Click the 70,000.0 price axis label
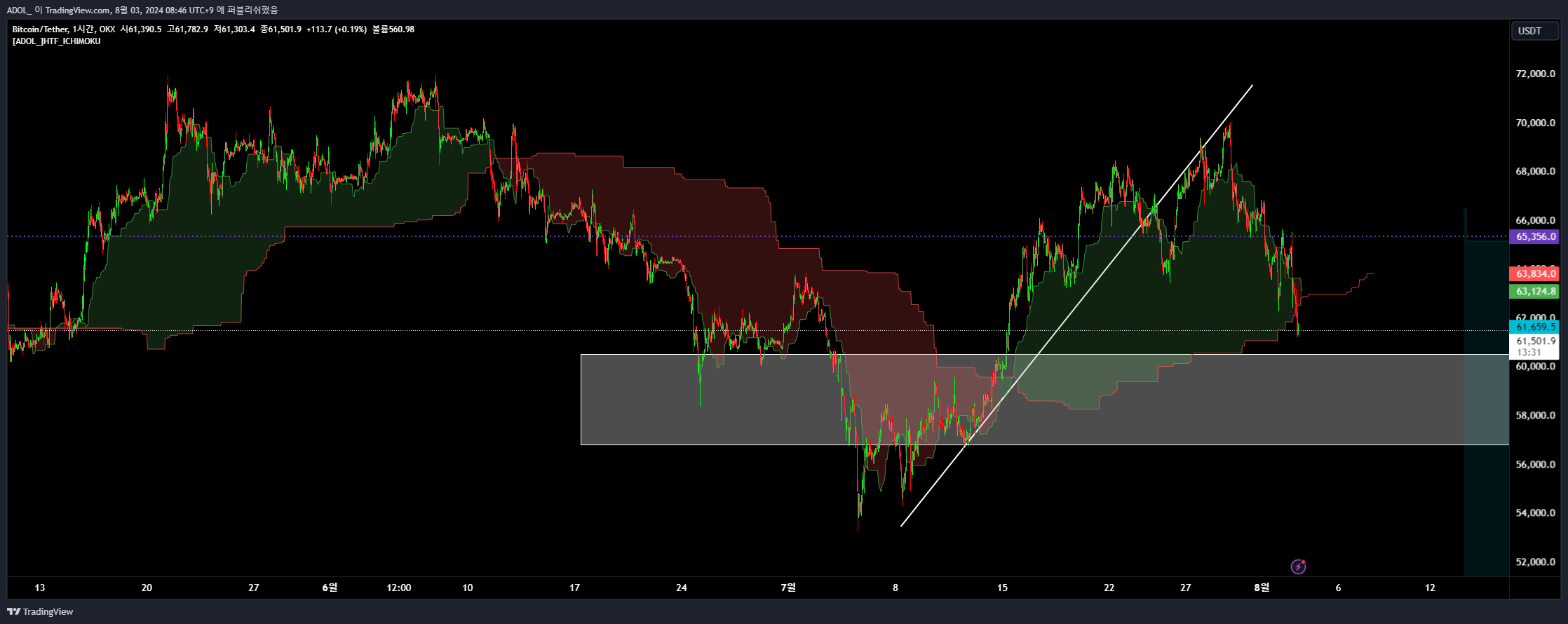Viewport: 1568px width, 624px height. (1535, 123)
